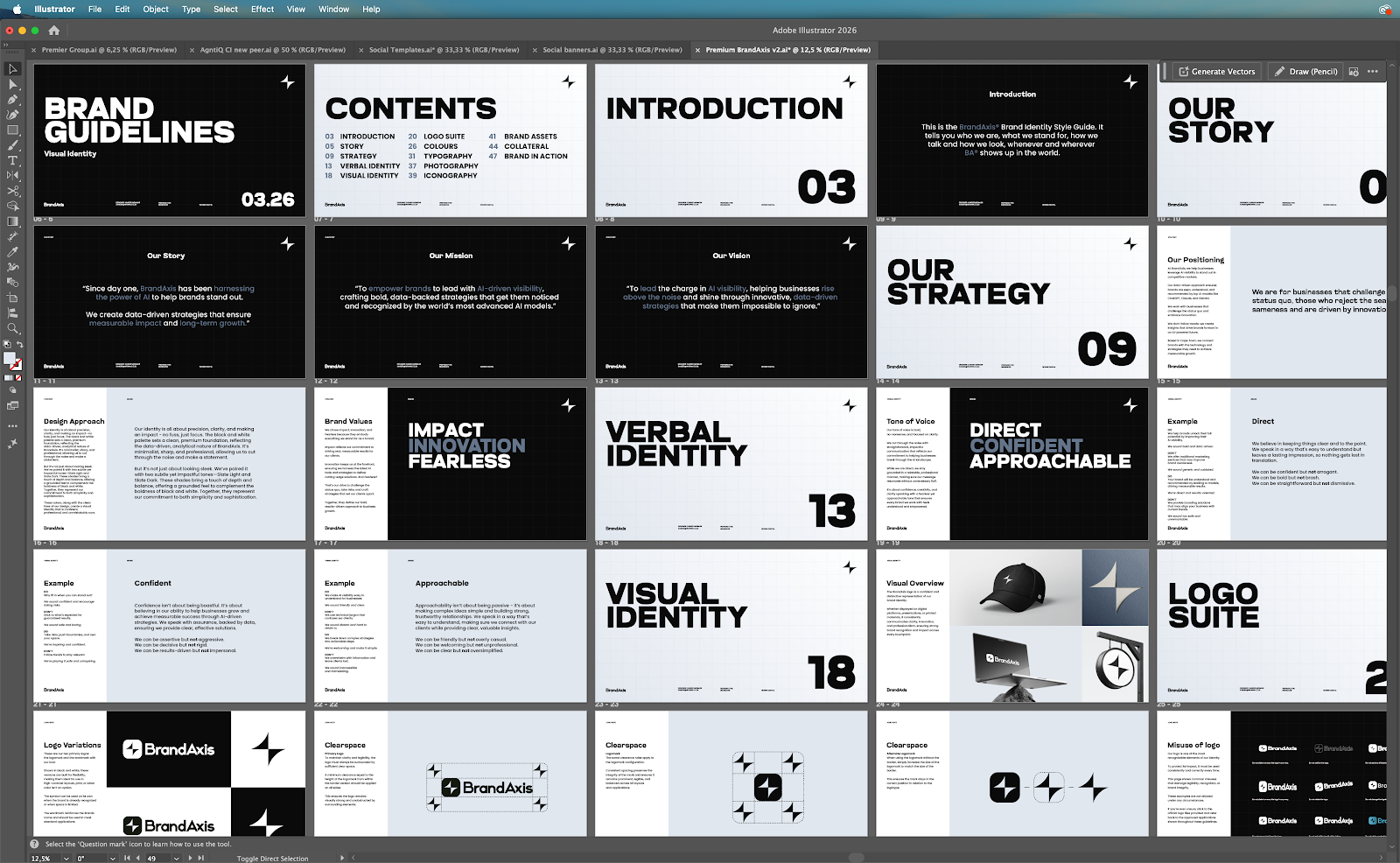This screenshot has height=863, width=1400.
Task: Open the Illustrator application menu
Action: [54, 9]
